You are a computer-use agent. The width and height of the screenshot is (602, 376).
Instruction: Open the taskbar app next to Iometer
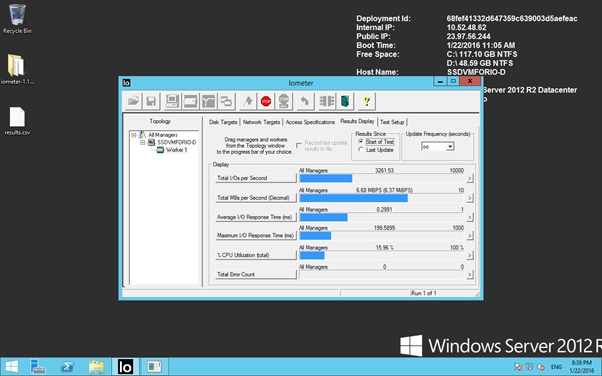pyautogui.click(x=155, y=367)
